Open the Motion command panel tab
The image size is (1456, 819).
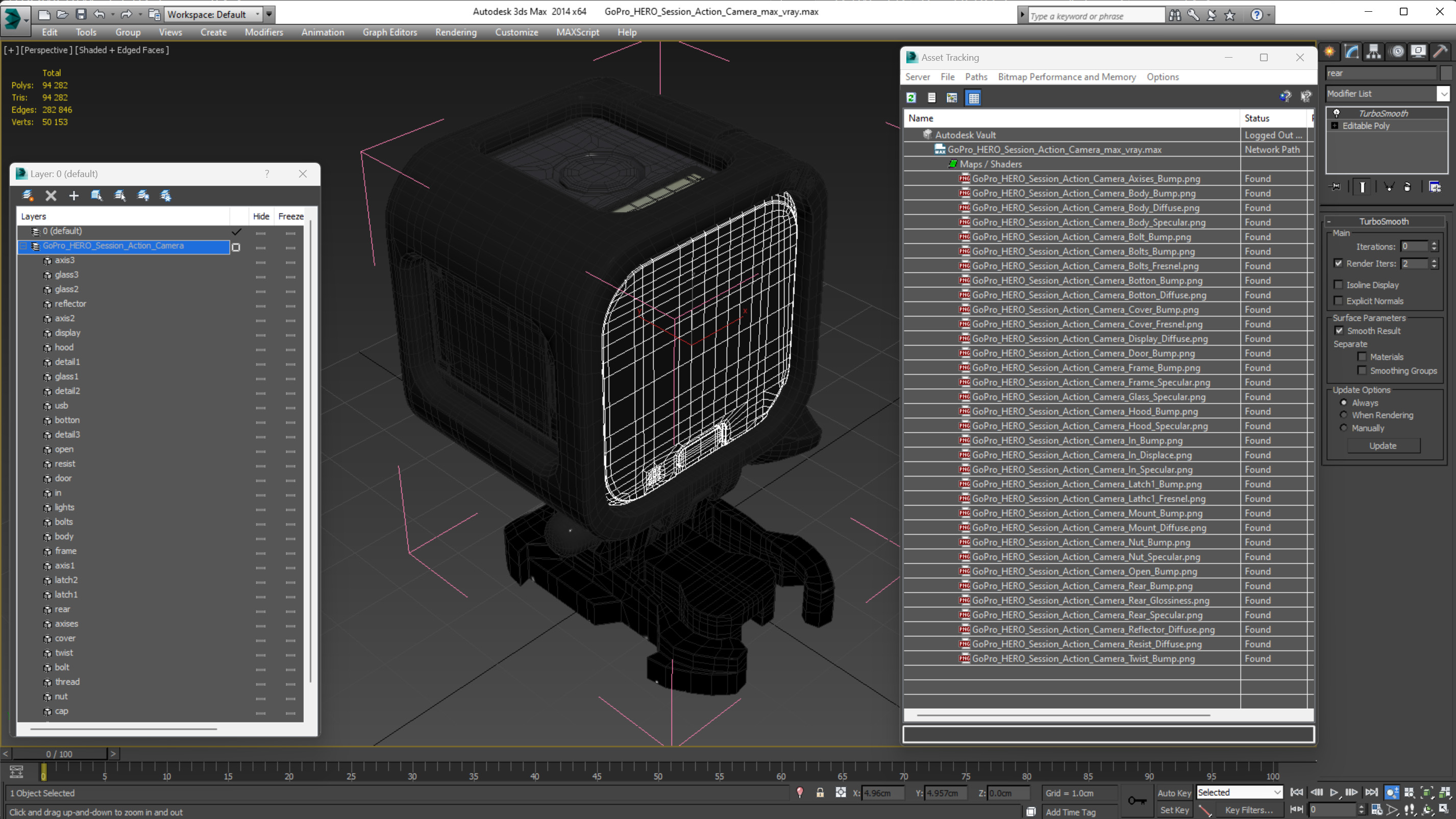click(x=1397, y=52)
